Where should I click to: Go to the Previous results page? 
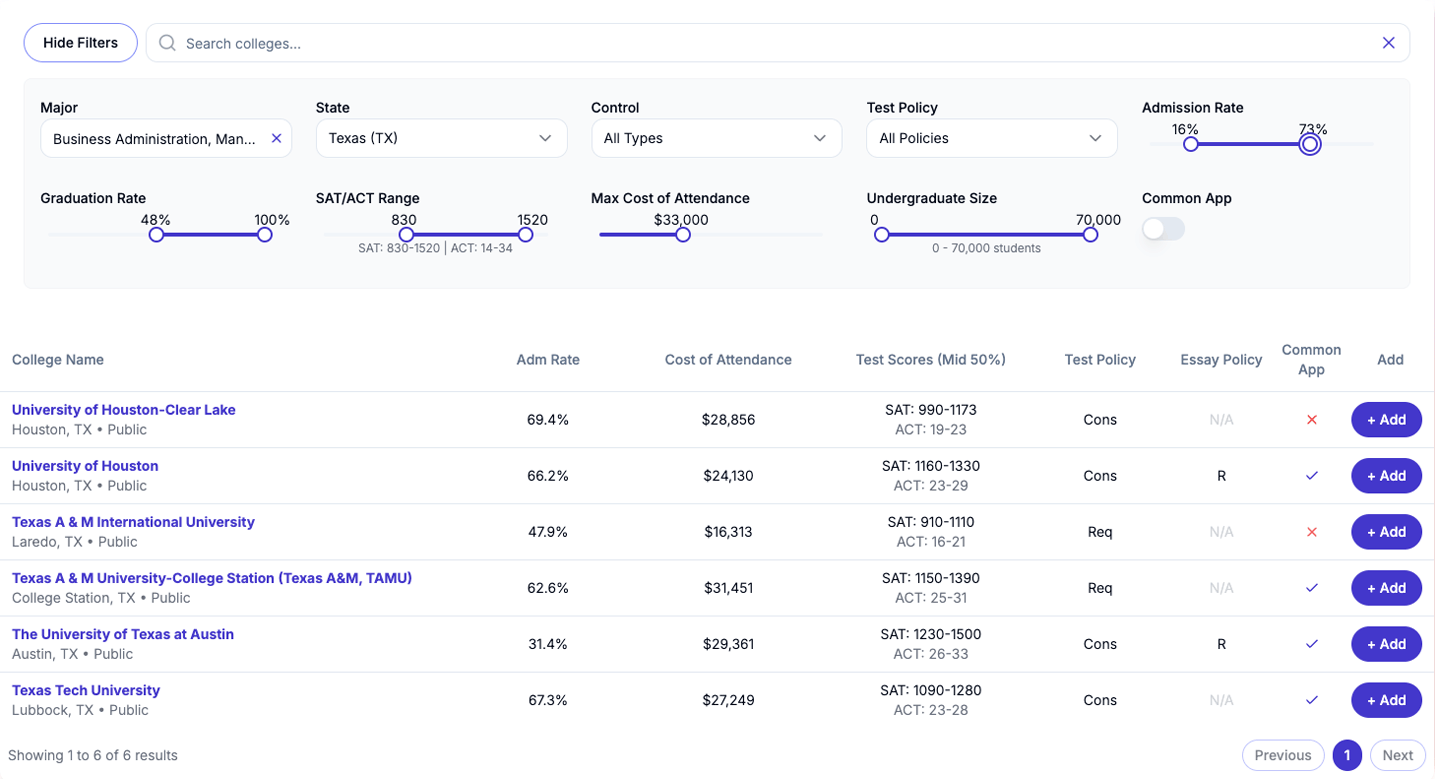pyautogui.click(x=1283, y=755)
